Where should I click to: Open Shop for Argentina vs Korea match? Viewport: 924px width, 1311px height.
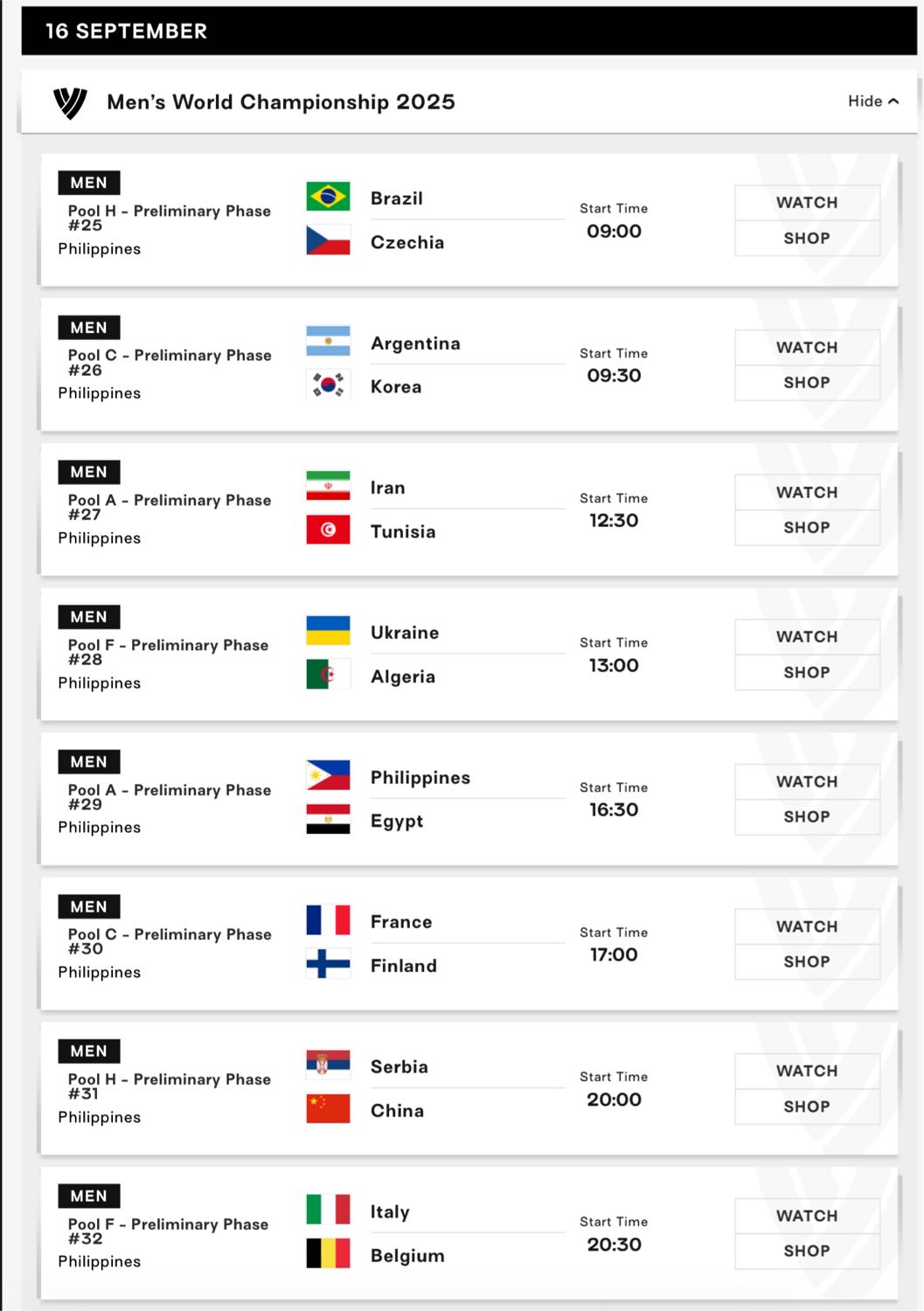tap(807, 383)
